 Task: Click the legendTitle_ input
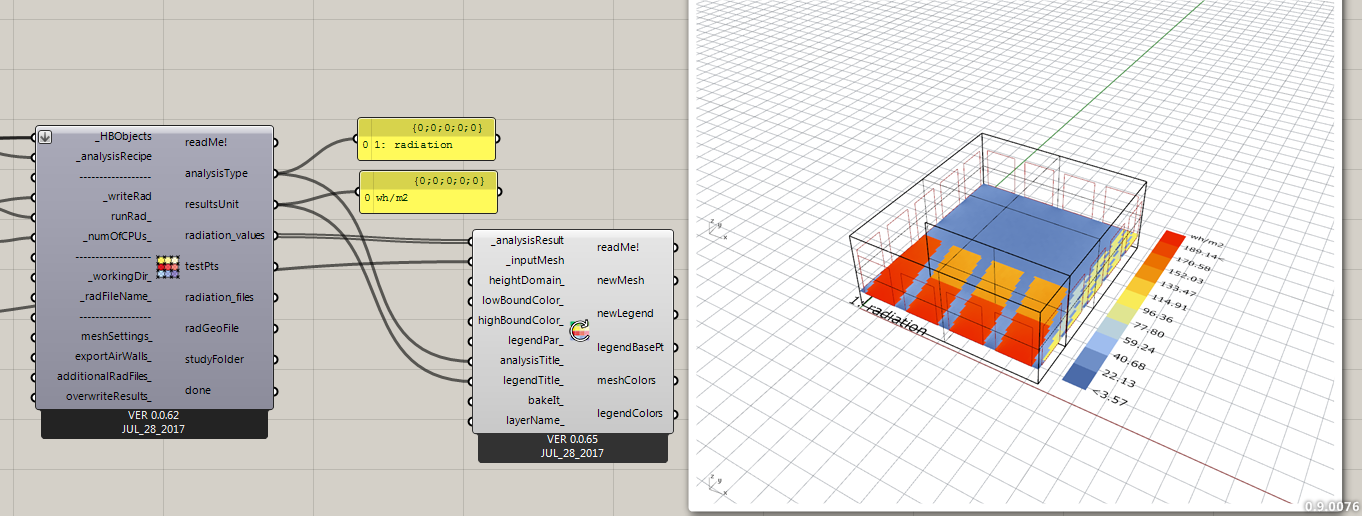click(x=534, y=380)
